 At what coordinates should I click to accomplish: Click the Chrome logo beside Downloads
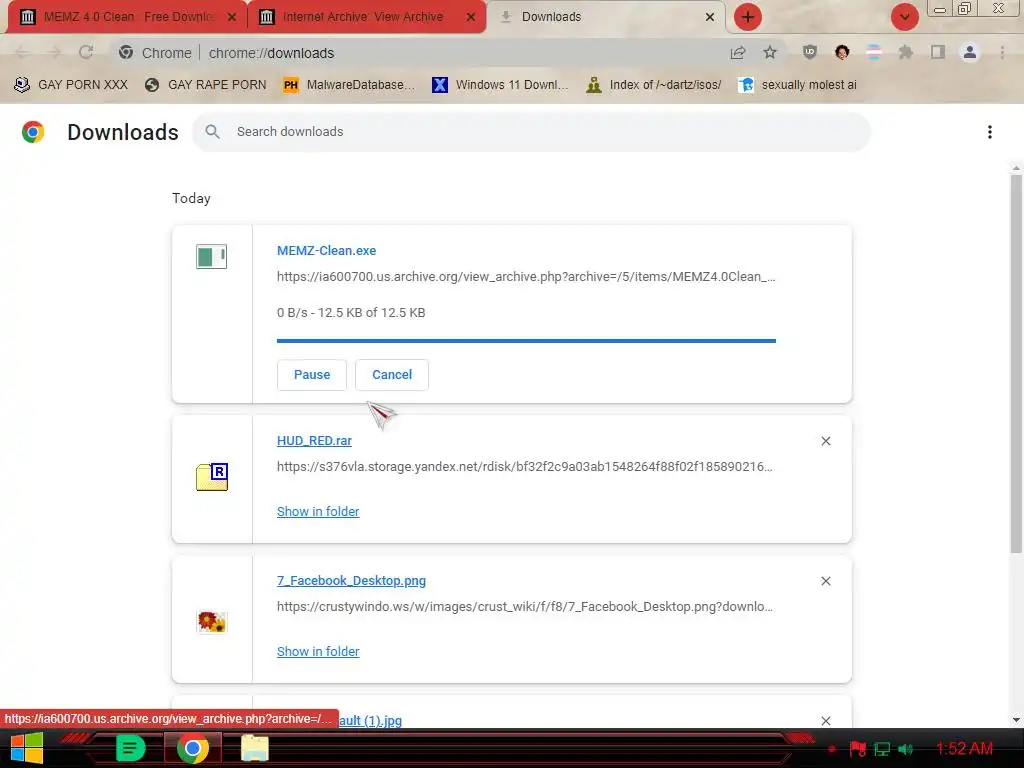pyautogui.click(x=33, y=132)
